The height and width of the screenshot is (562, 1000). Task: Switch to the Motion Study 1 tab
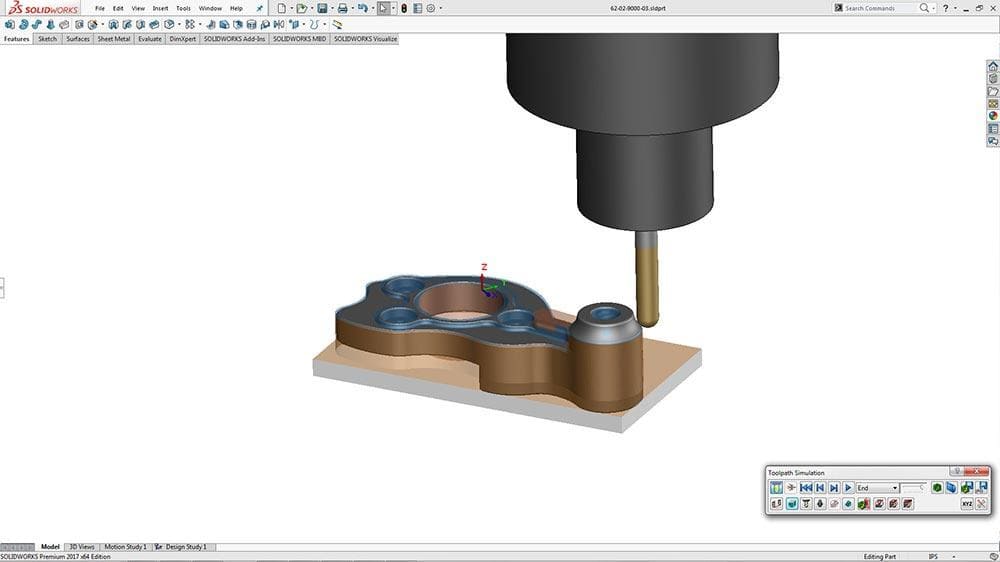[x=125, y=547]
